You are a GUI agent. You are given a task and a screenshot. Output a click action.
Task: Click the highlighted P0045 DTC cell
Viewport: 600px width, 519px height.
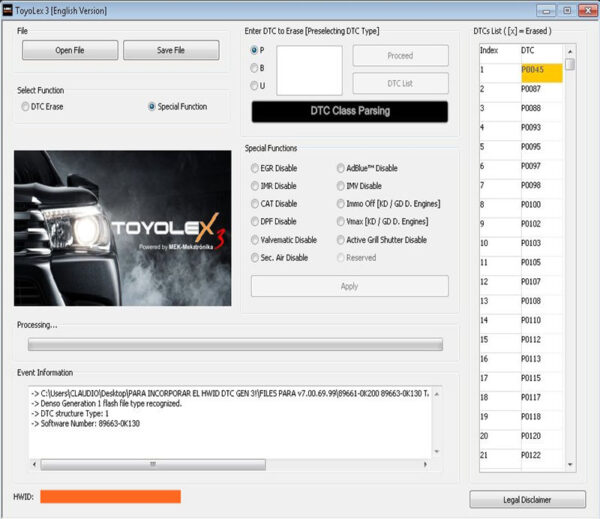tap(542, 73)
